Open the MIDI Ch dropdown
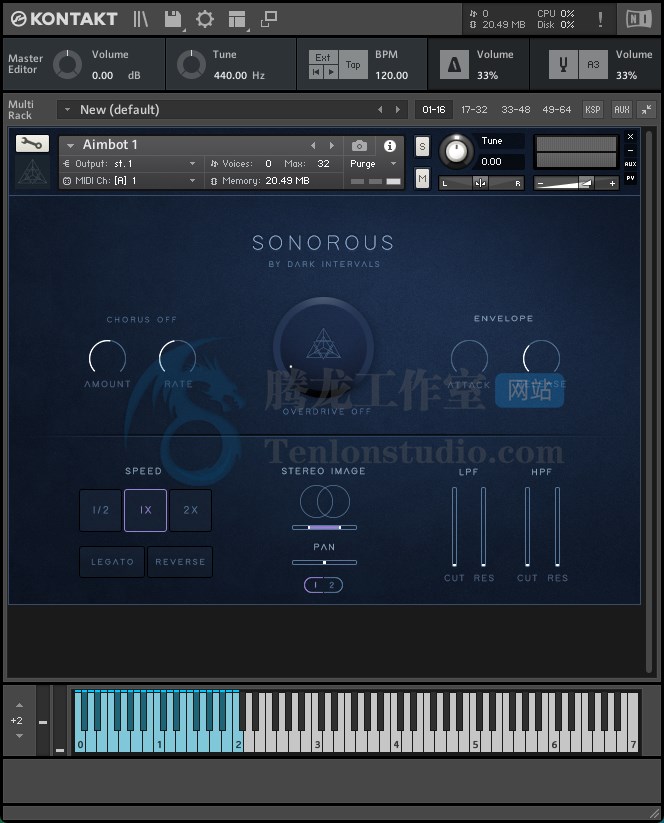Viewport: 664px width, 823px height. [x=130, y=181]
